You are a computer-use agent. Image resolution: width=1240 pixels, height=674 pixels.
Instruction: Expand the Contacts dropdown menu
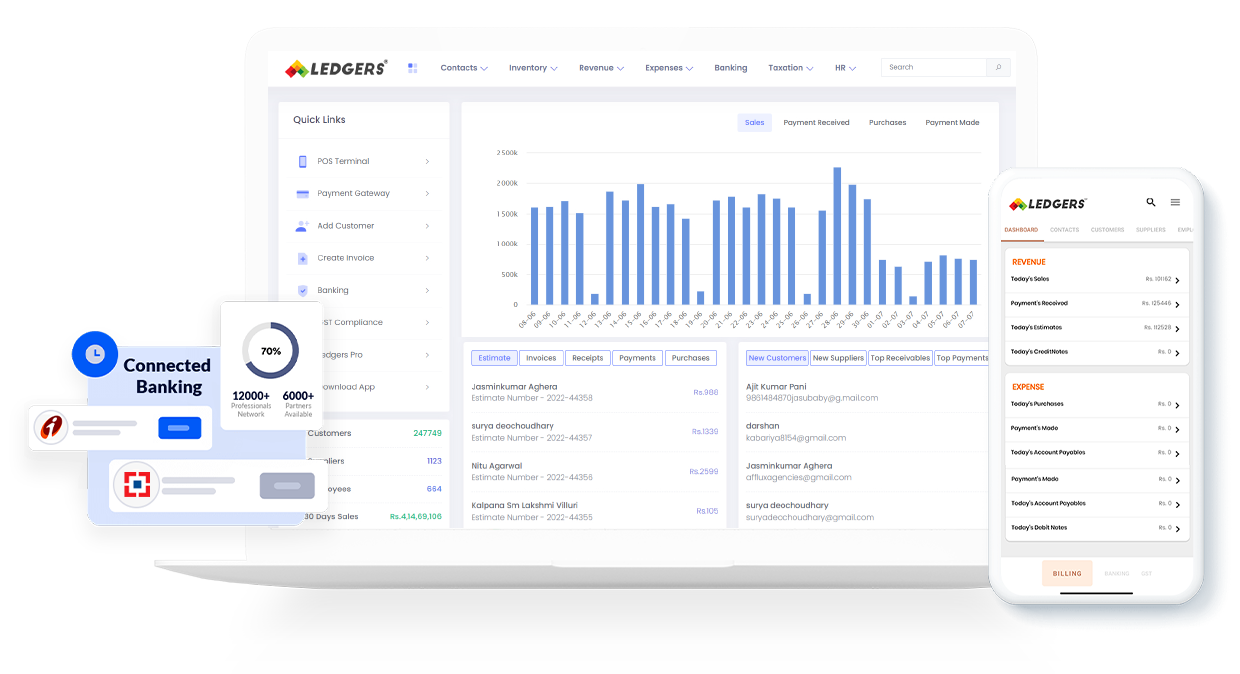tap(463, 67)
